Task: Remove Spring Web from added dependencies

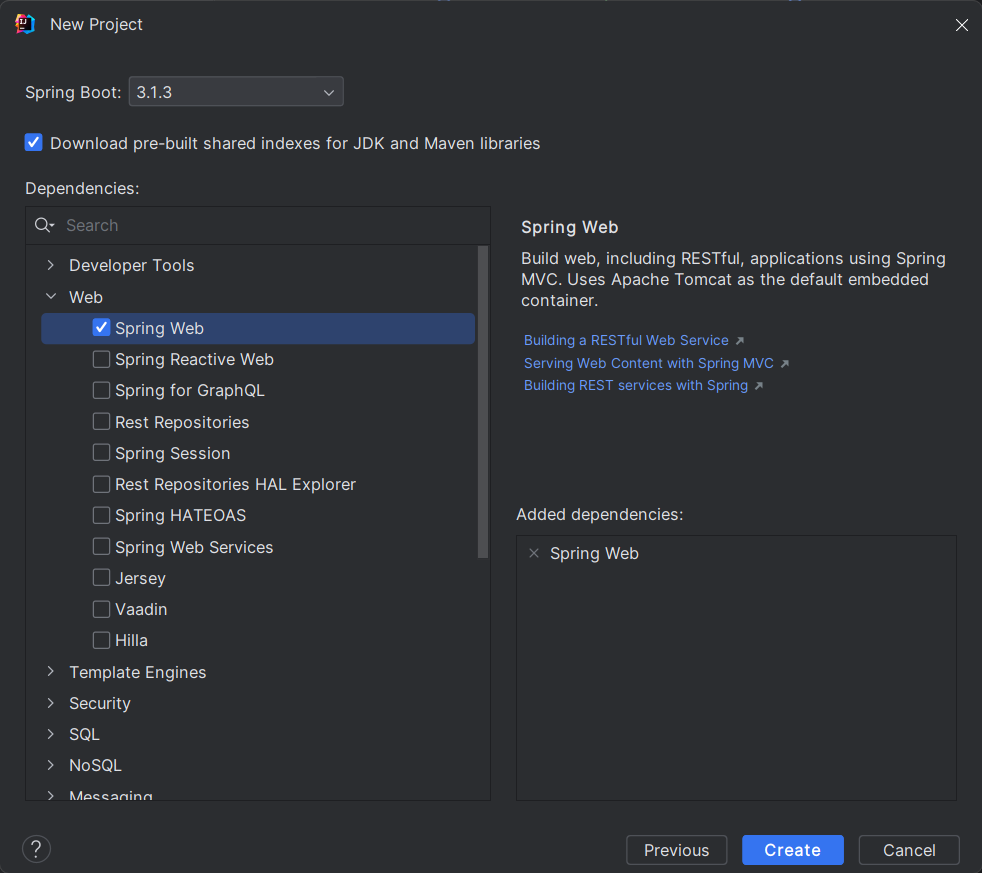Action: coord(534,553)
